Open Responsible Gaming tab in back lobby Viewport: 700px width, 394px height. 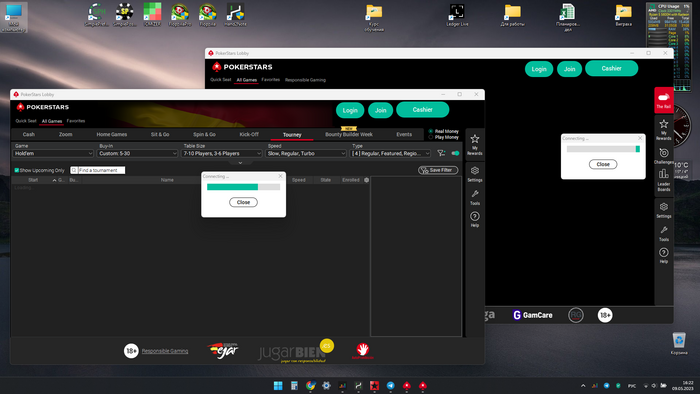point(305,80)
